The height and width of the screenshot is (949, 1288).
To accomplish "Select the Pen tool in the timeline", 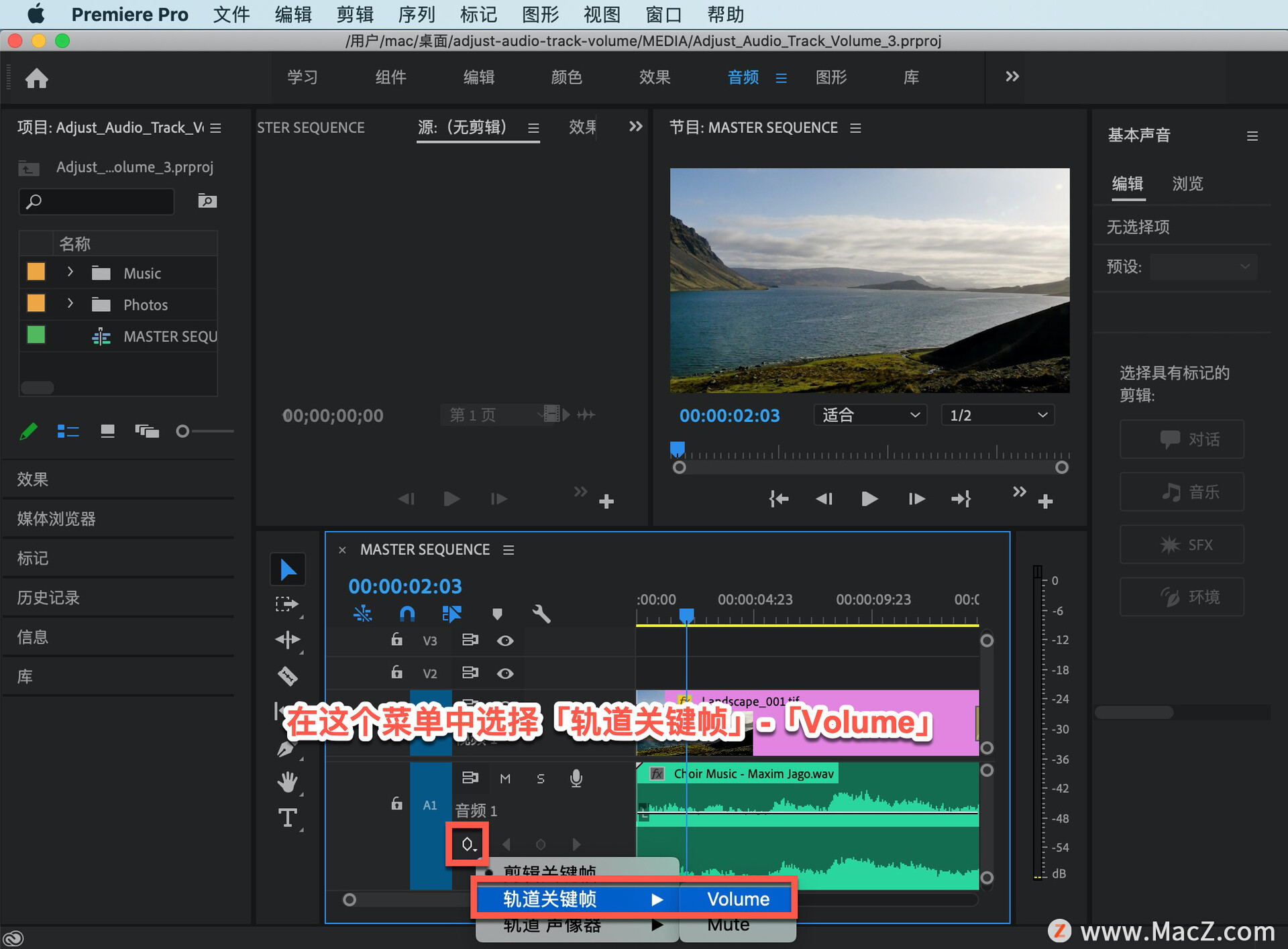I will (x=288, y=749).
